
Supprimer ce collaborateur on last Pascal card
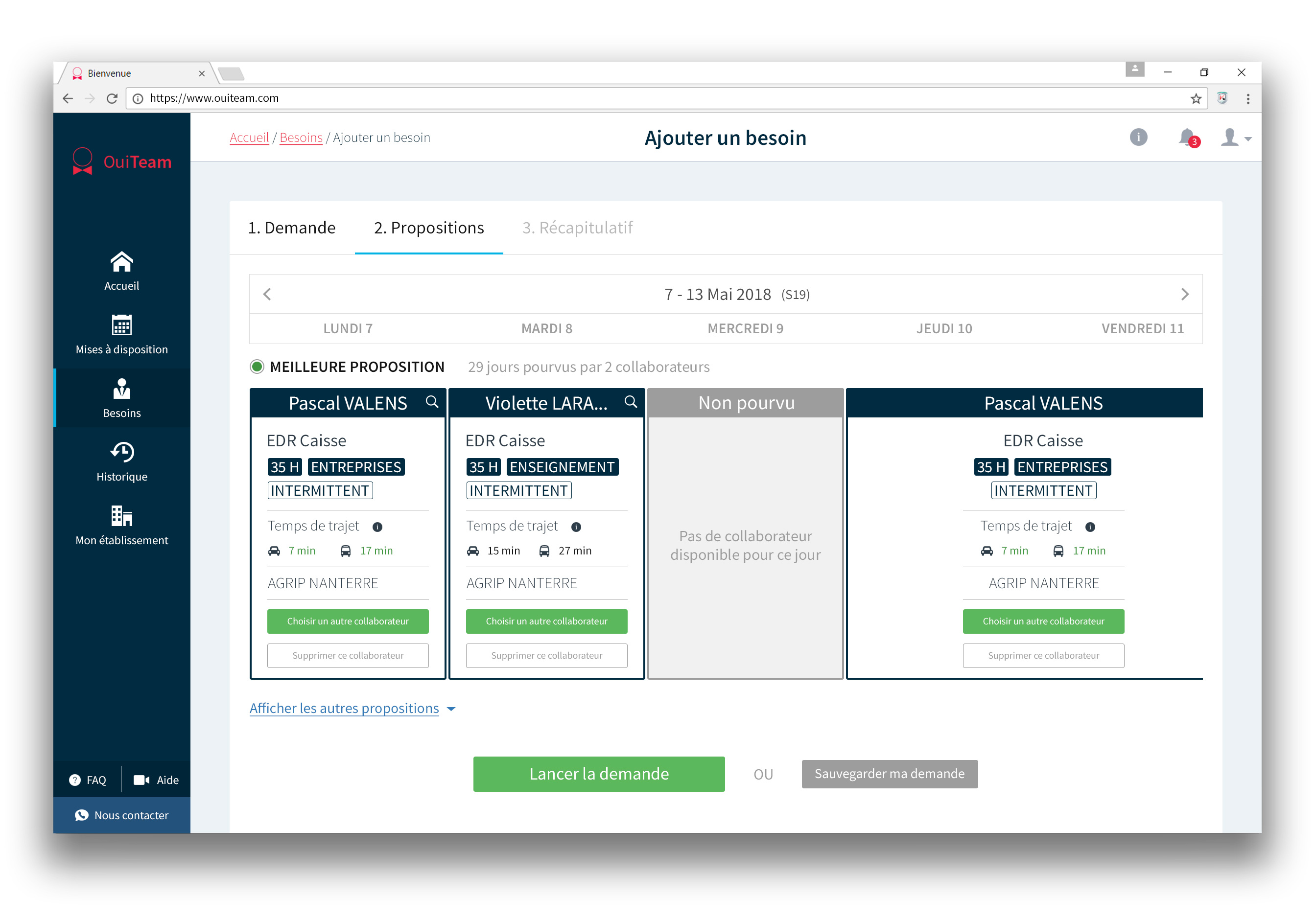pos(1043,656)
